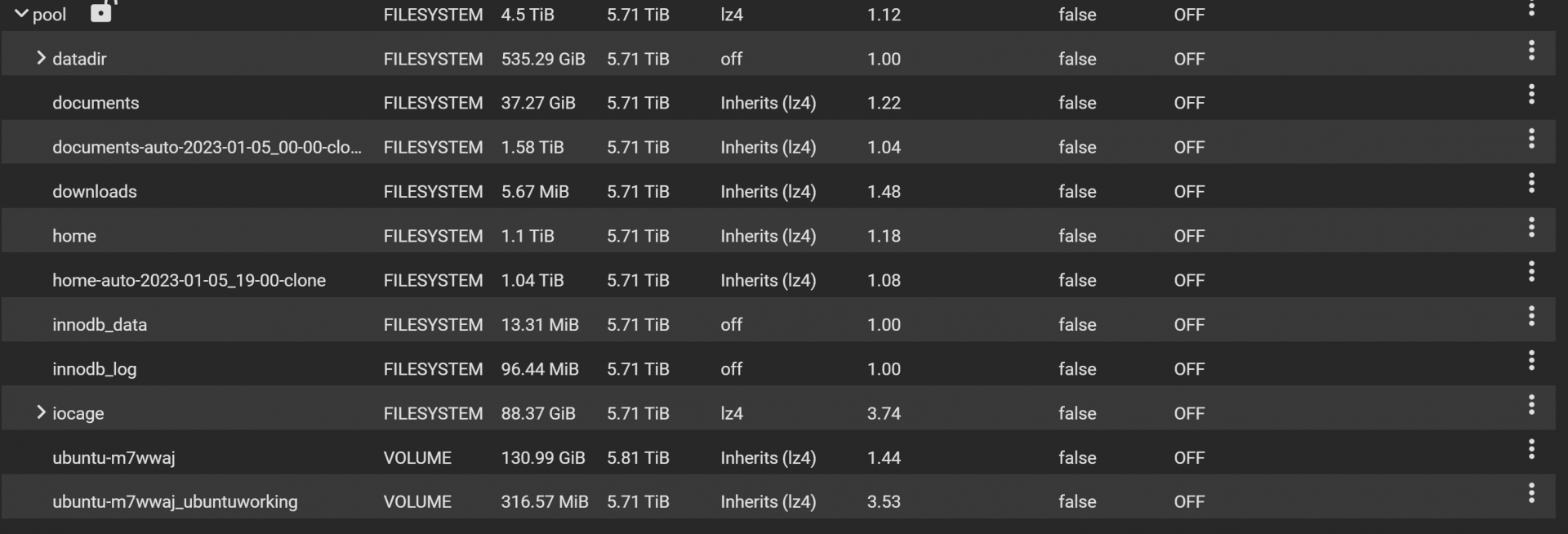Open the innodb_data actions menu
This screenshot has width=1568, height=534.
[1531, 316]
